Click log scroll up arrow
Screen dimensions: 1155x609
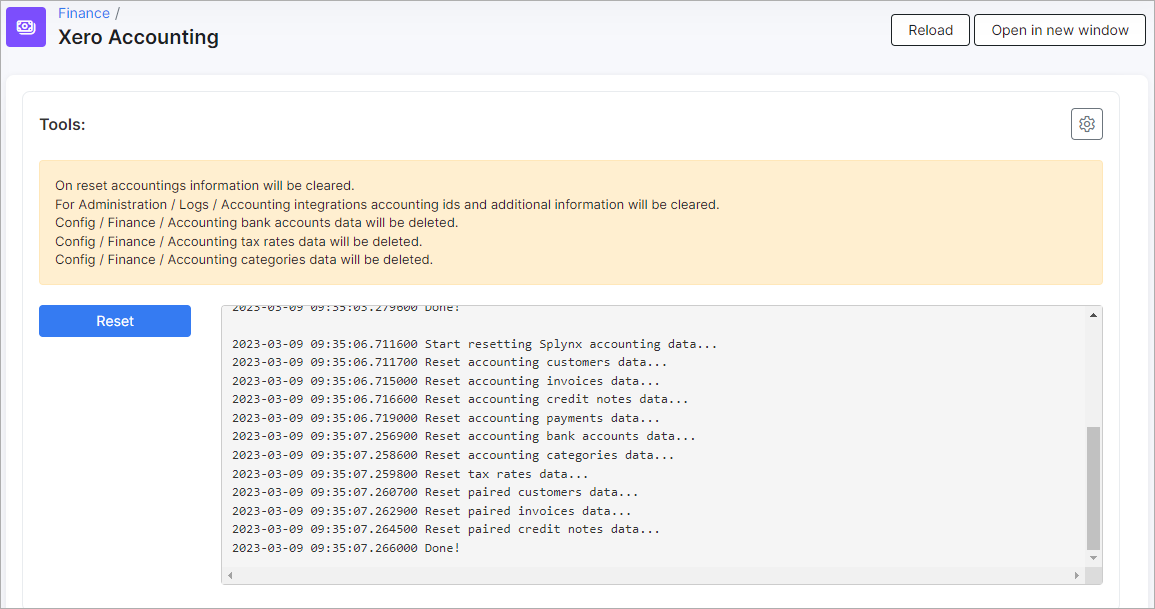click(x=1093, y=315)
